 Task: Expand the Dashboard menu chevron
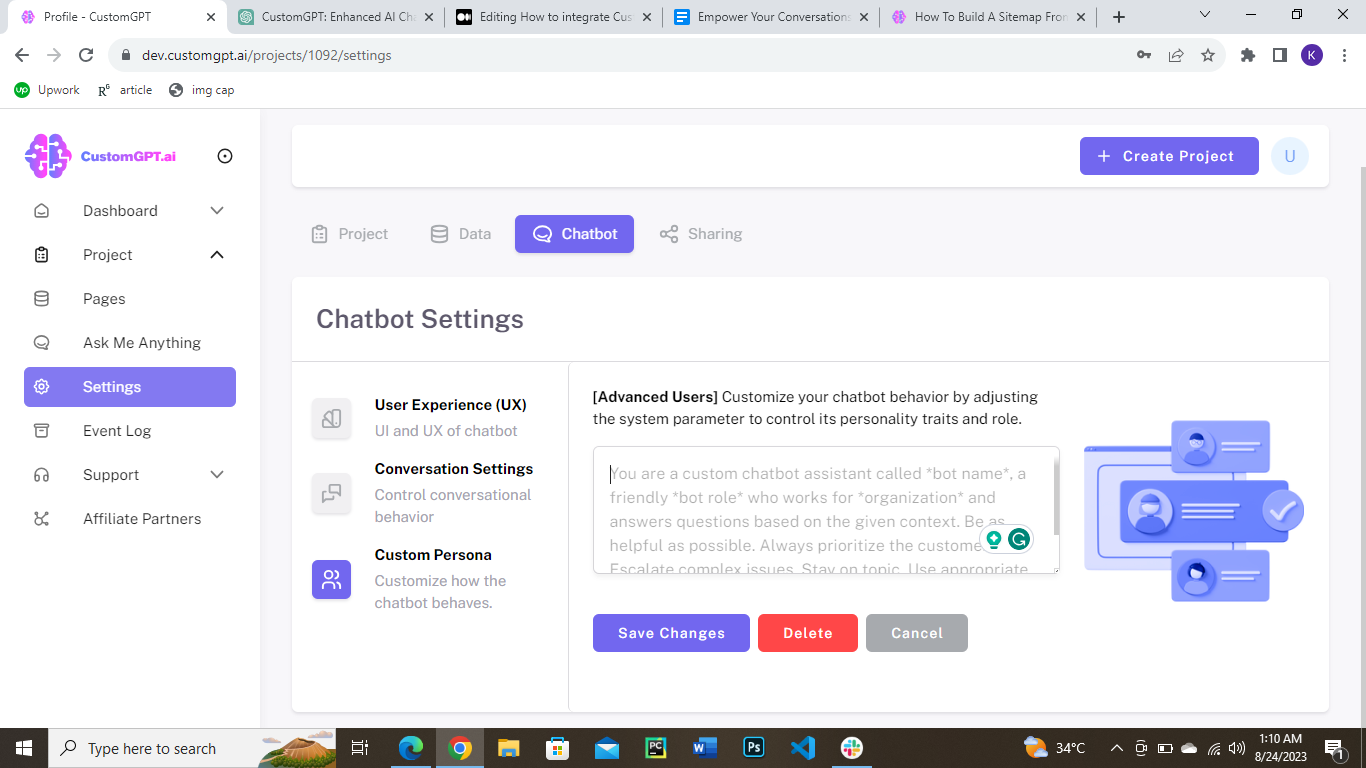(x=217, y=211)
